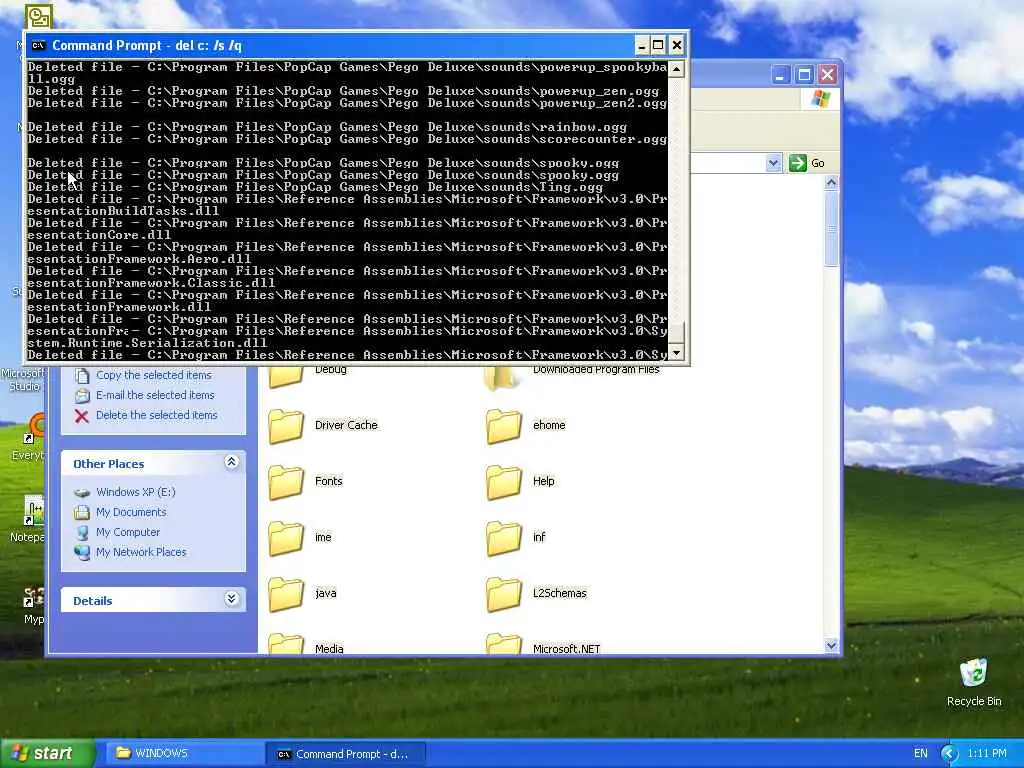1024x768 pixels.
Task: E-mail the selected items link
Action: 155,395
